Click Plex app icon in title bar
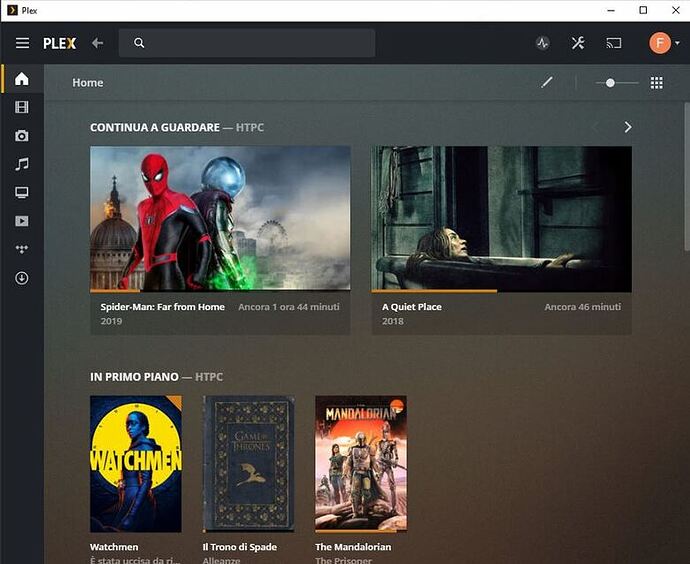The image size is (690, 564). point(12,10)
